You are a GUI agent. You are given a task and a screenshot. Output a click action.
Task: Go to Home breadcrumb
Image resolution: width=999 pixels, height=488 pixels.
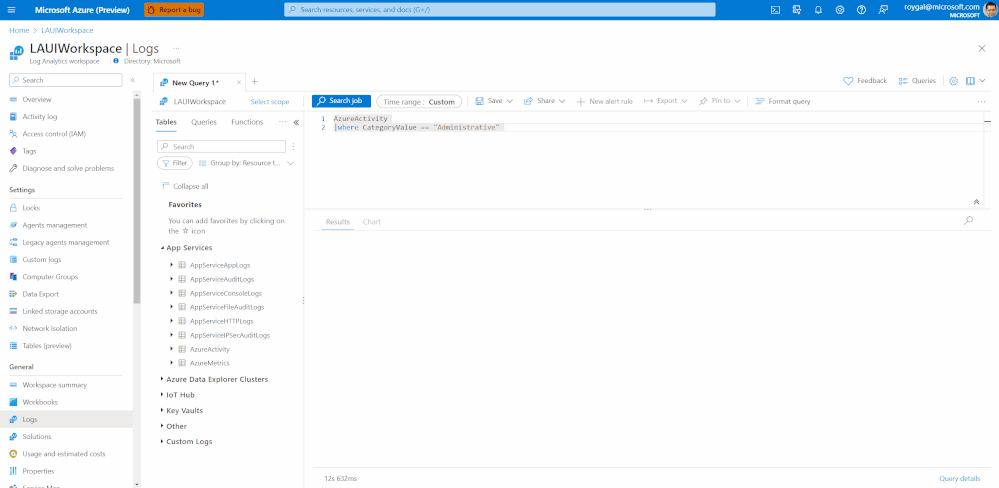19,31
